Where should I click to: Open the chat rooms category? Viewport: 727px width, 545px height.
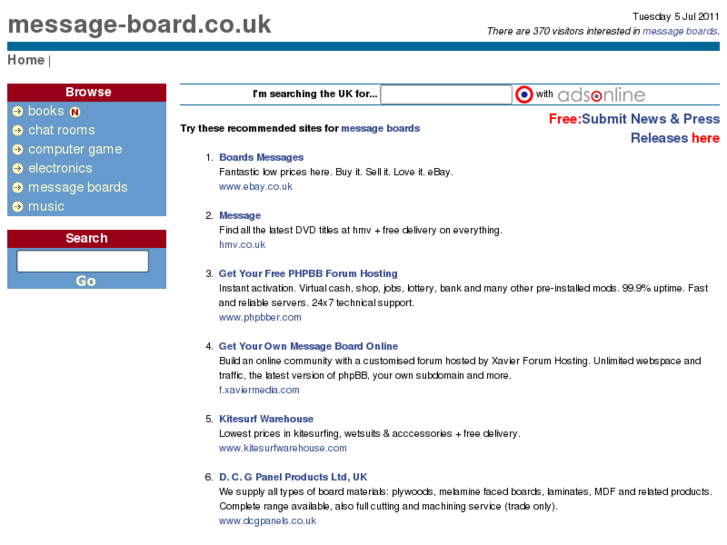(x=61, y=130)
